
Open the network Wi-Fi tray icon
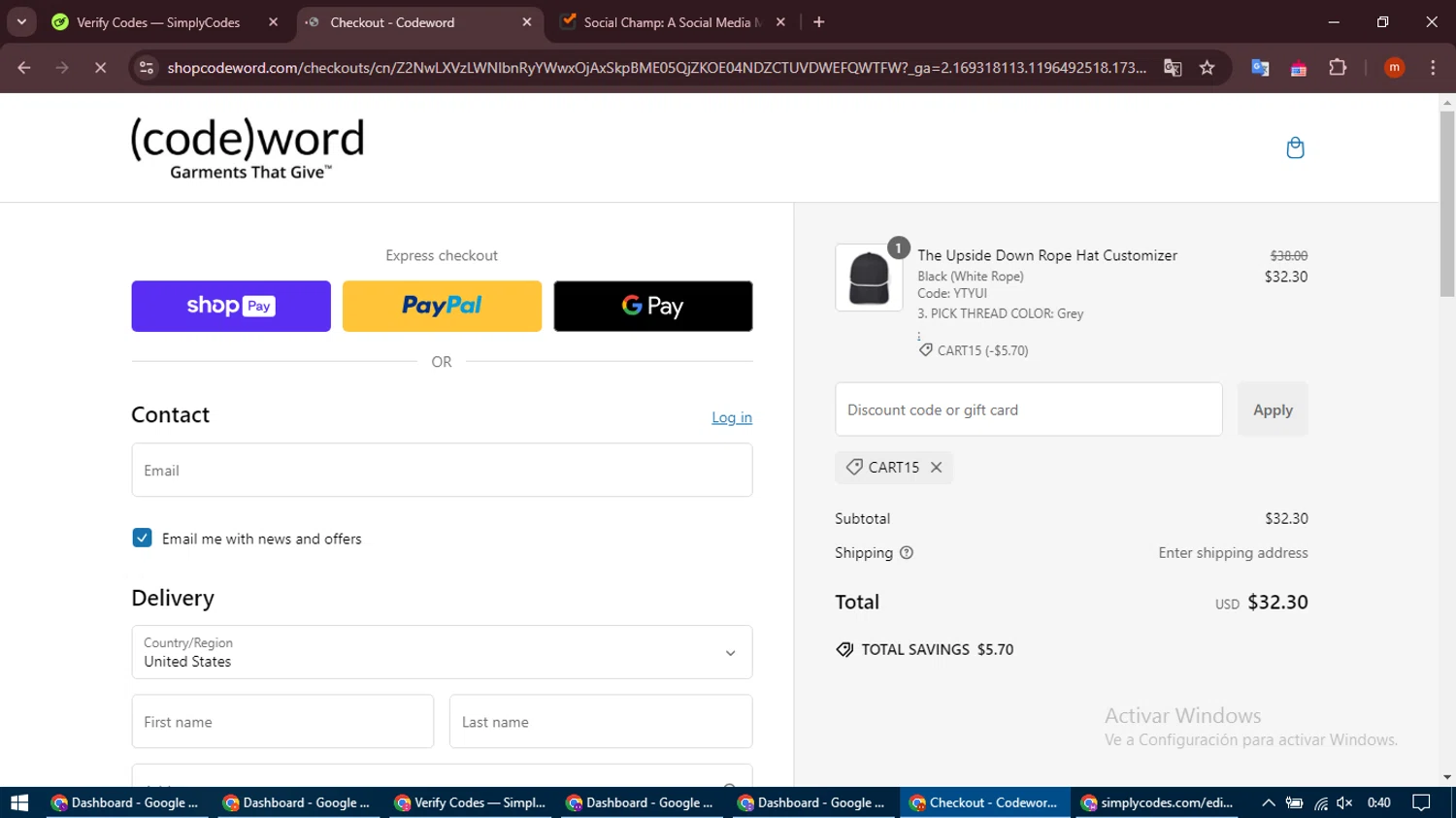tap(1321, 802)
